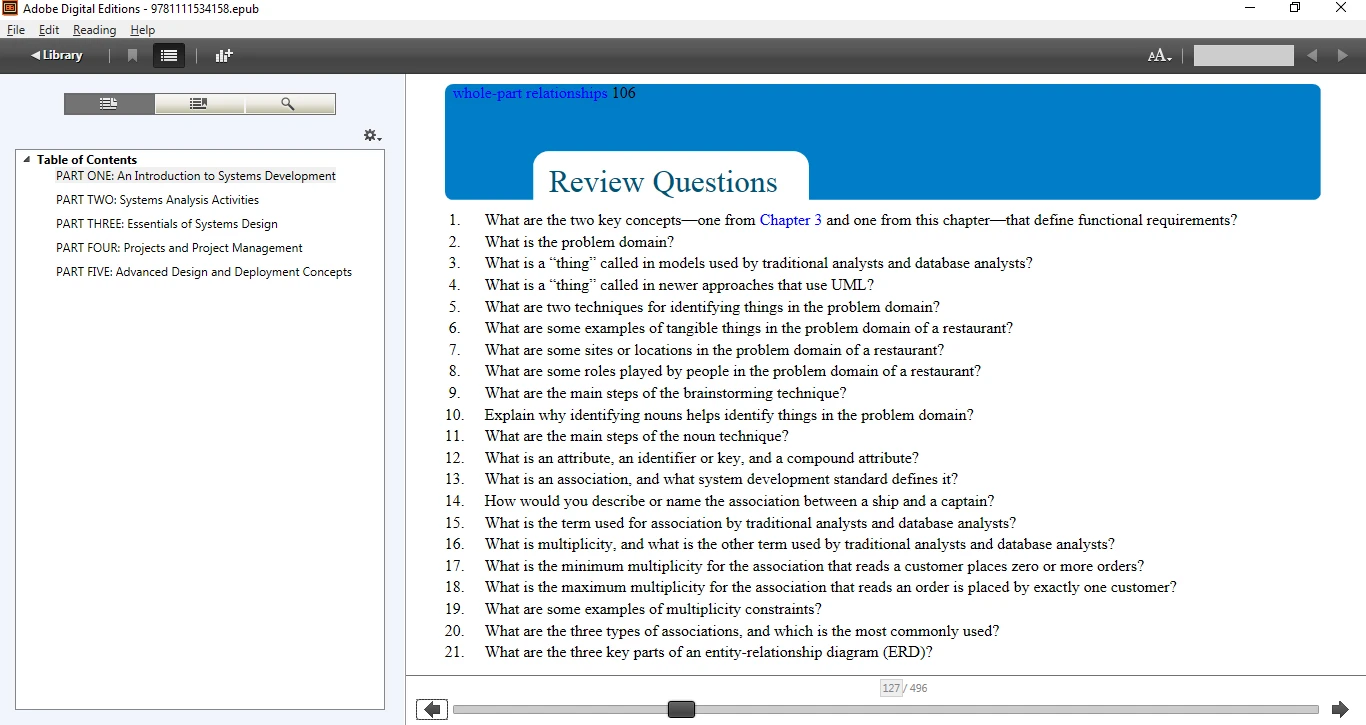Collapse the Table of Contents tree
The width and height of the screenshot is (1366, 725).
pyautogui.click(x=27, y=159)
